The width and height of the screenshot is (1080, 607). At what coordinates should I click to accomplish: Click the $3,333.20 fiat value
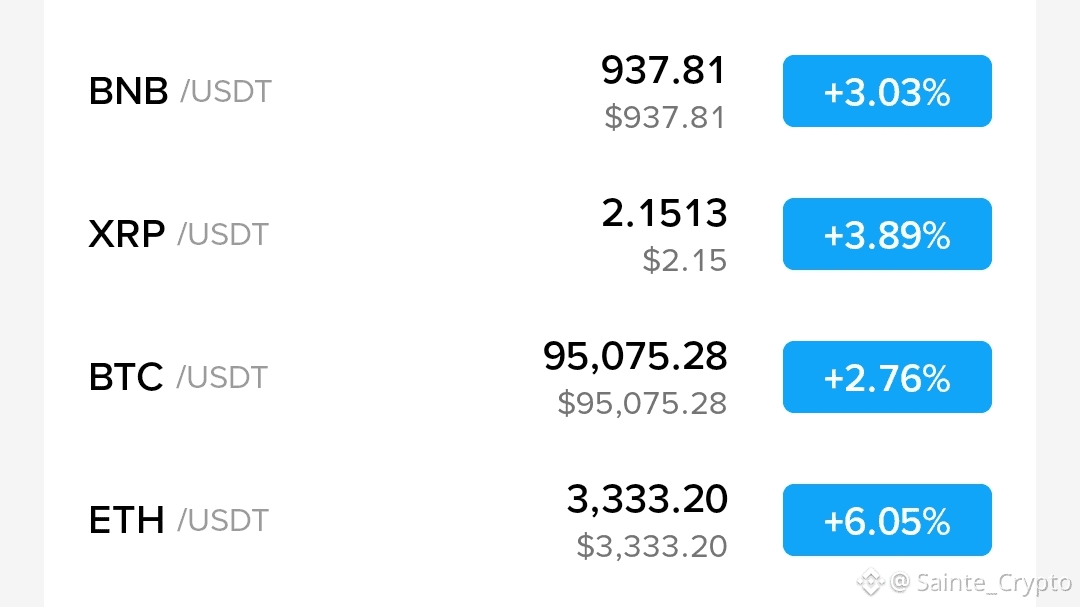[x=652, y=546]
